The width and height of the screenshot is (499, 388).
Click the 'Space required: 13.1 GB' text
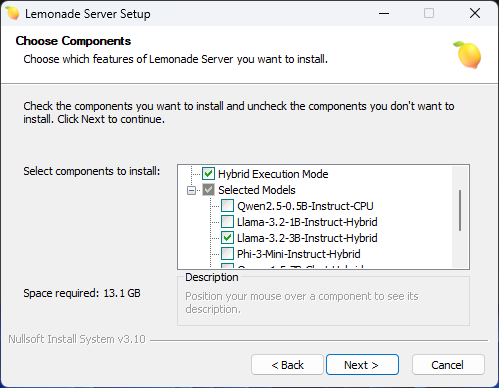click(x=82, y=293)
